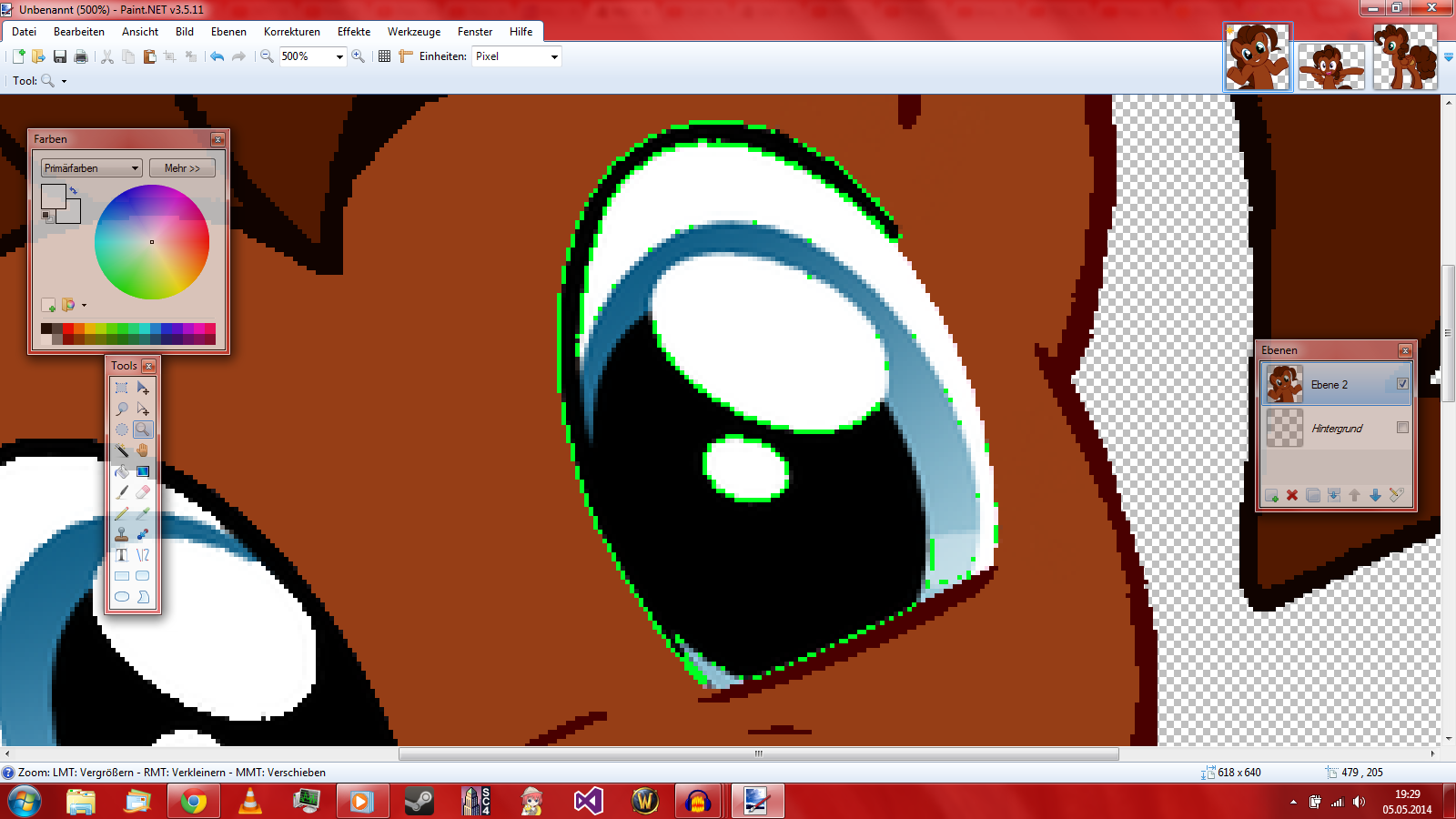1456x819 pixels.
Task: Select the Zoom tool in Tools panel
Action: point(143,430)
